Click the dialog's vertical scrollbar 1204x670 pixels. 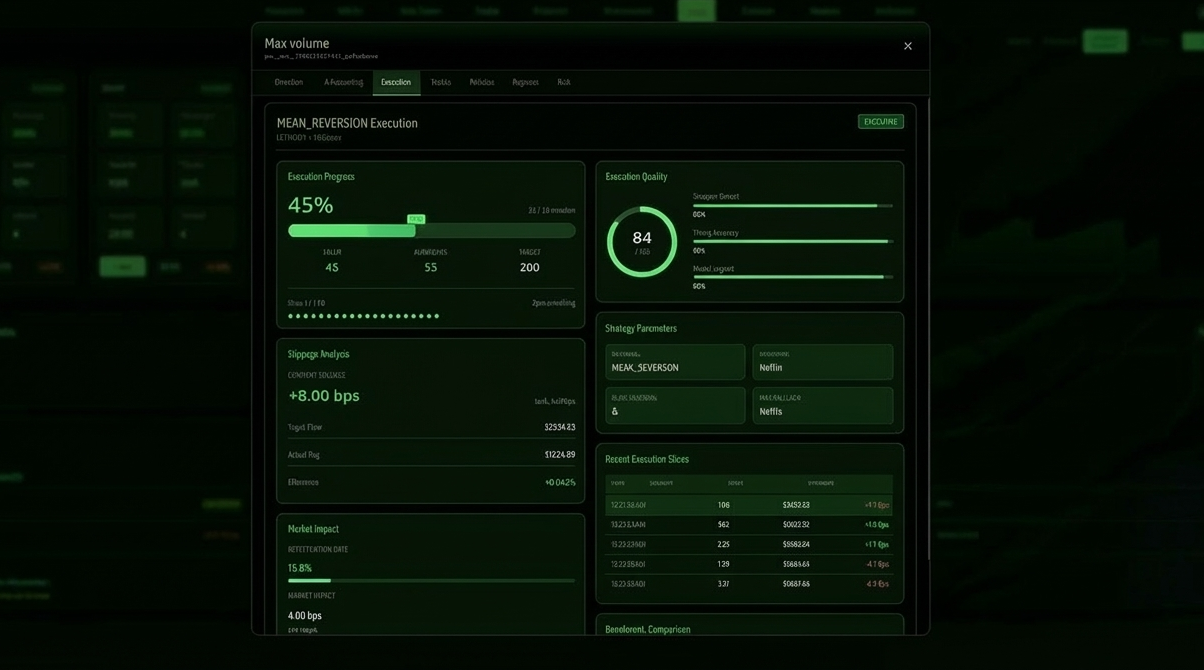(929, 330)
